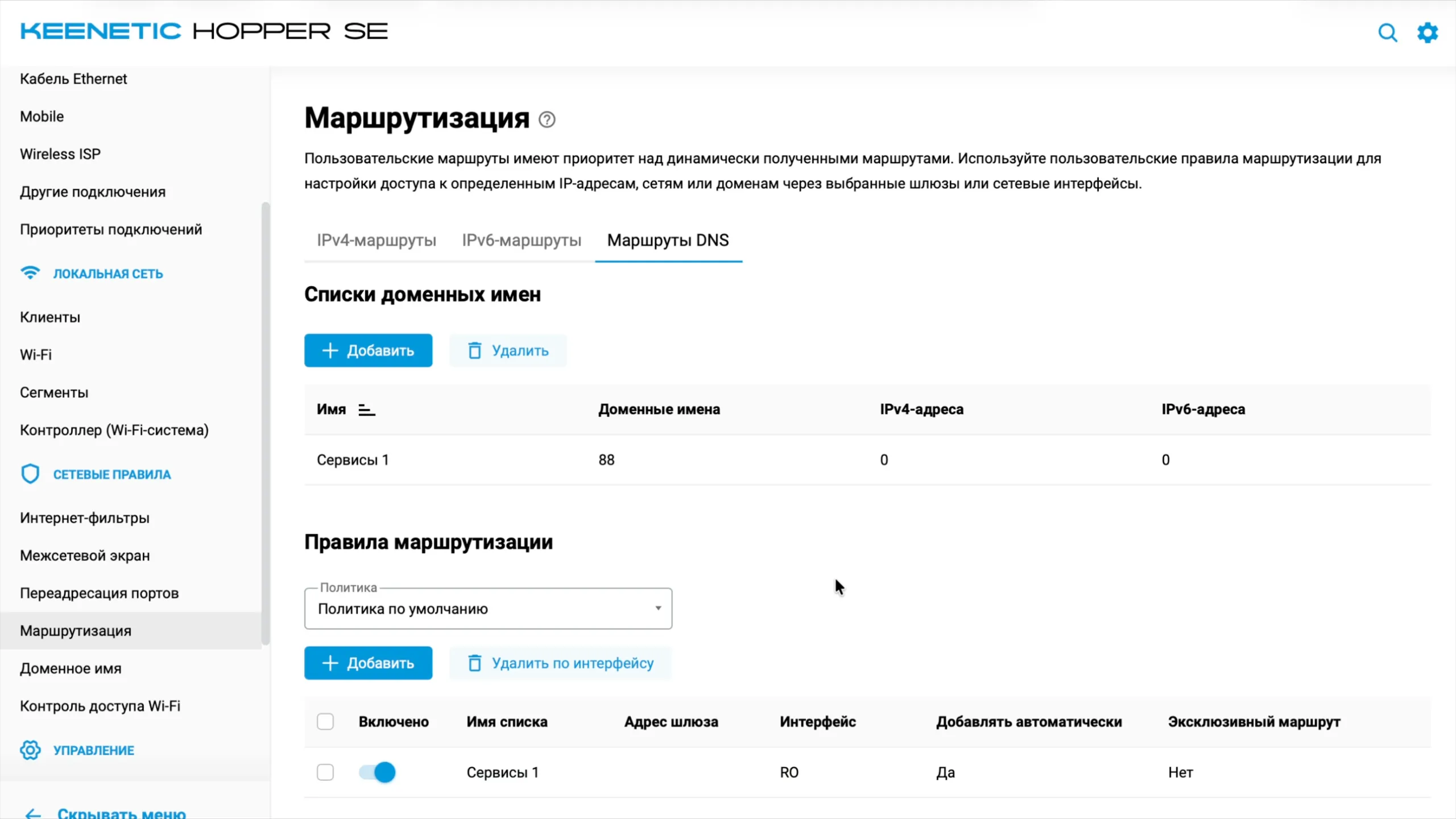Open Другие подключения menu item
Screen dimensions: 1456x819
[x=93, y=192]
